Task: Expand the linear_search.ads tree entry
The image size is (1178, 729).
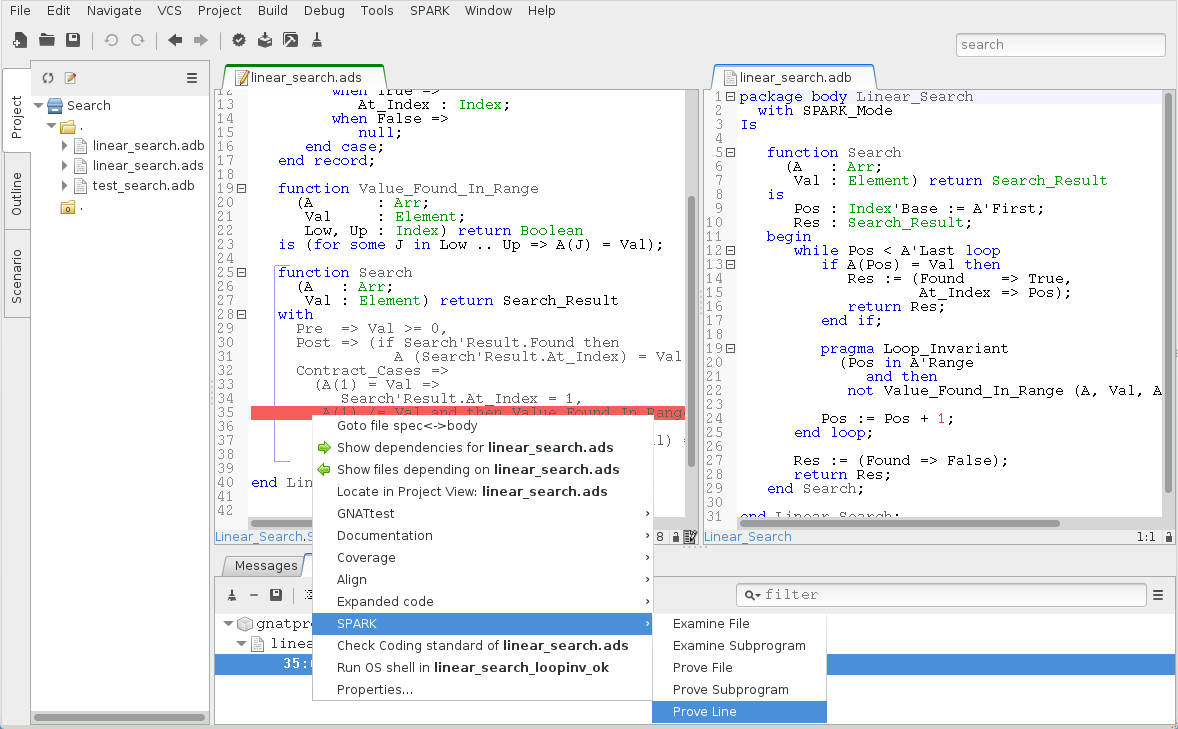Action: pos(65,165)
